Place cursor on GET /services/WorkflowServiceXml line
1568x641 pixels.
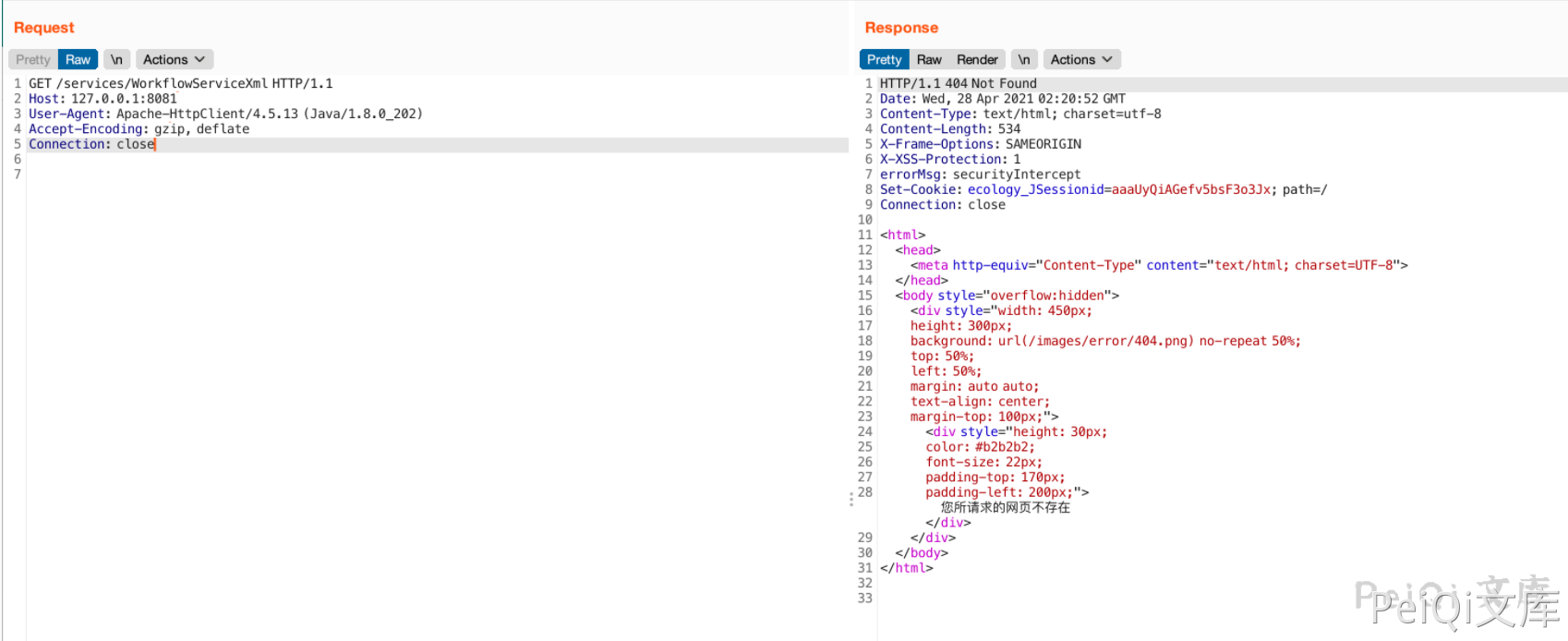[180, 83]
